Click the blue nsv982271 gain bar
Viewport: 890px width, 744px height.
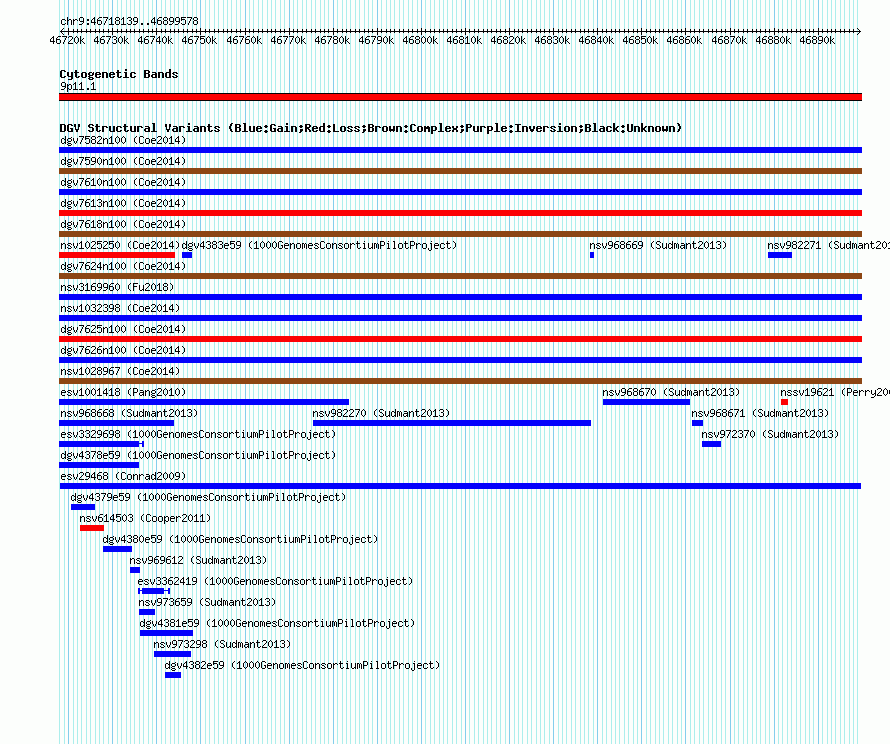[780, 255]
